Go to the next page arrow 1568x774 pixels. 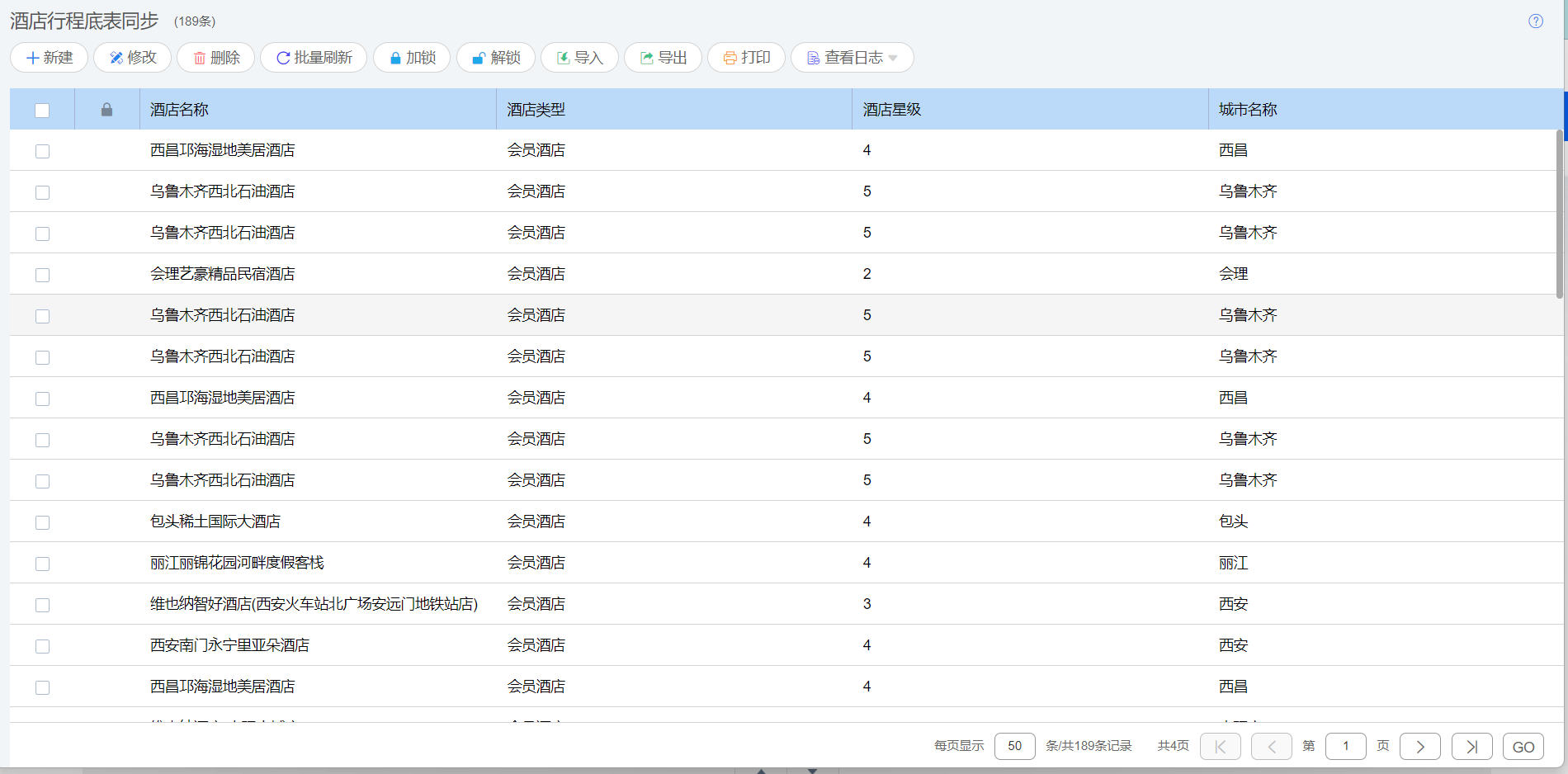click(x=1419, y=746)
